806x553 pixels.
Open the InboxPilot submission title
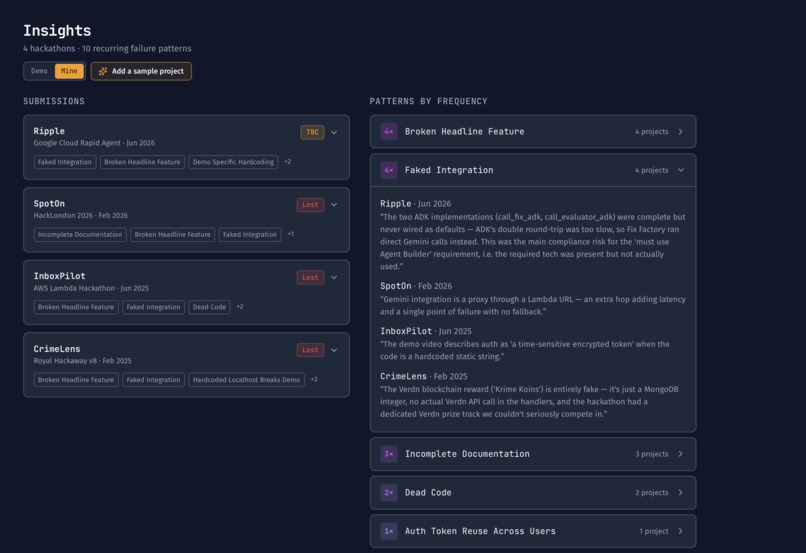[x=60, y=276]
